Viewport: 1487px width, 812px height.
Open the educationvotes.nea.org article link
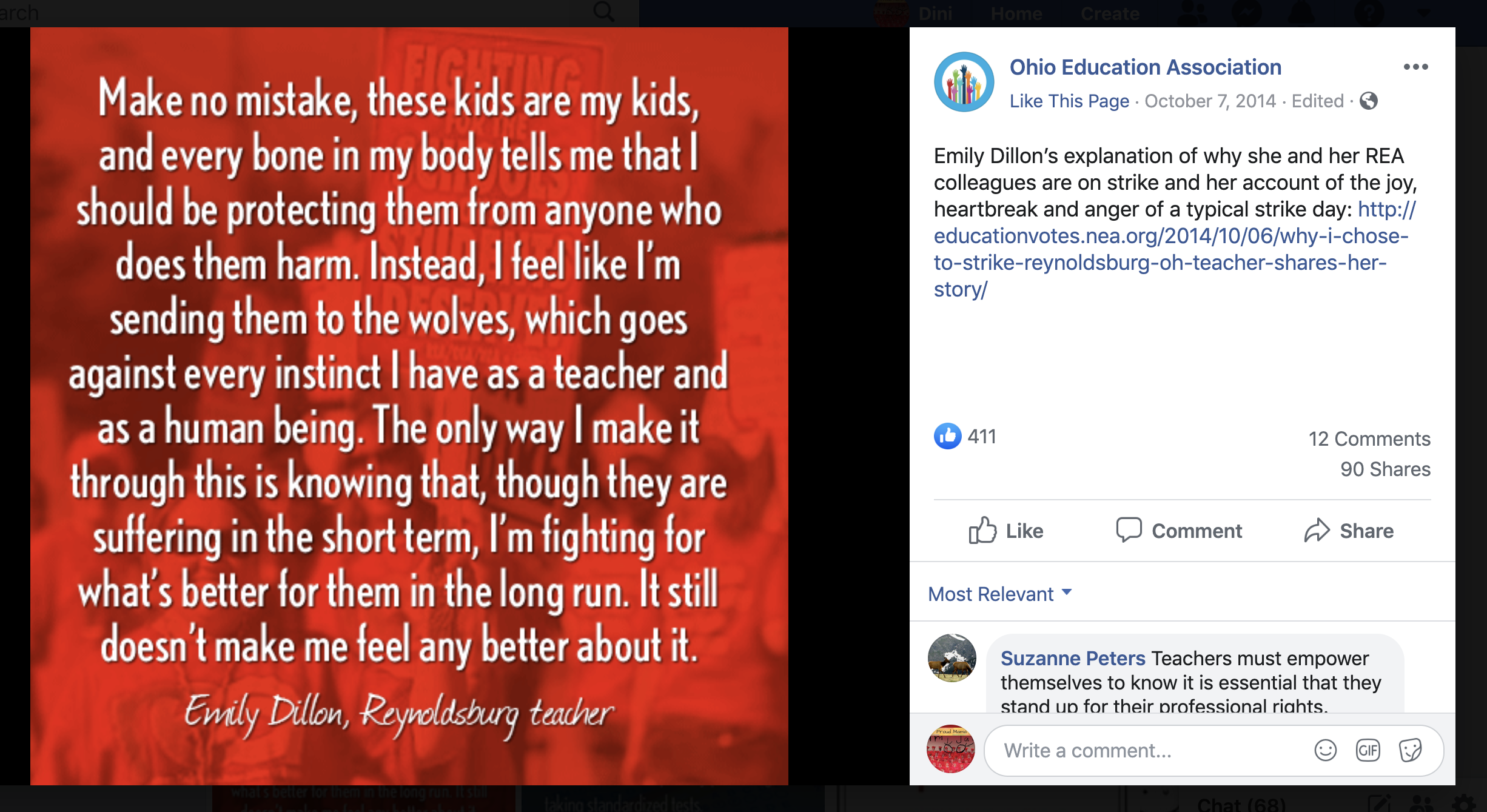point(1174,249)
